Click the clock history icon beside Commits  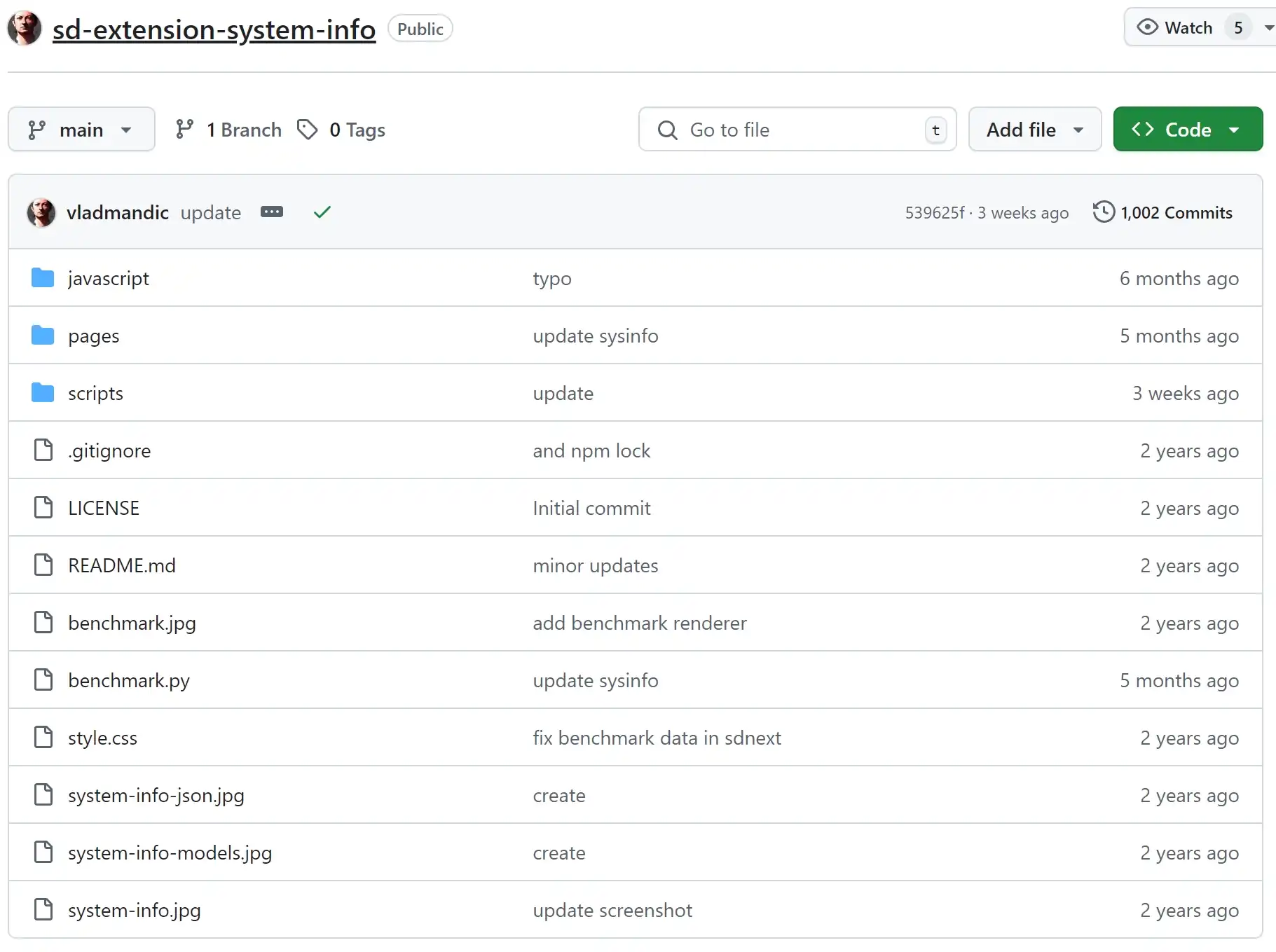tap(1104, 212)
